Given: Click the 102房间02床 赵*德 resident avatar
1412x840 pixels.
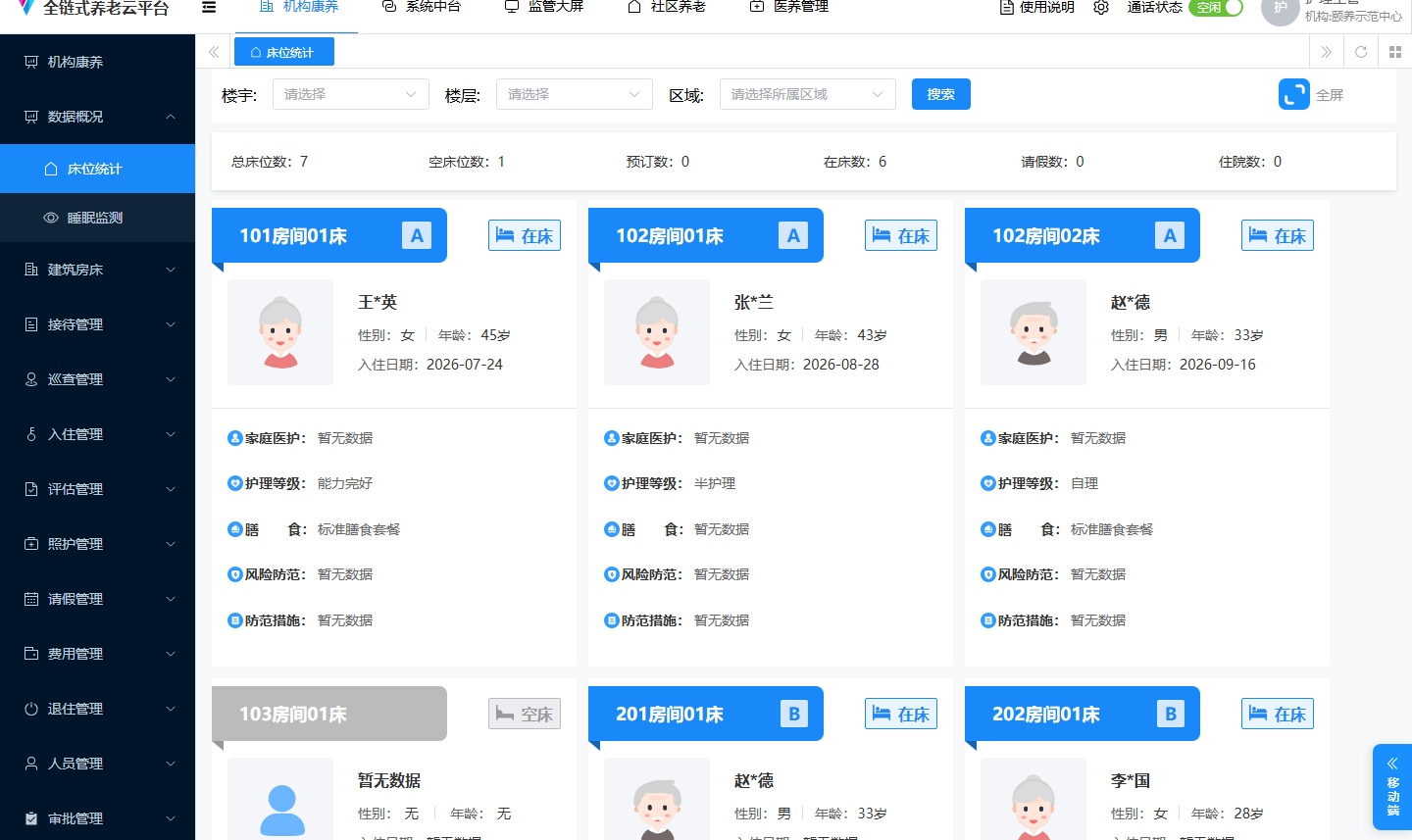Looking at the screenshot, I should (x=1034, y=332).
